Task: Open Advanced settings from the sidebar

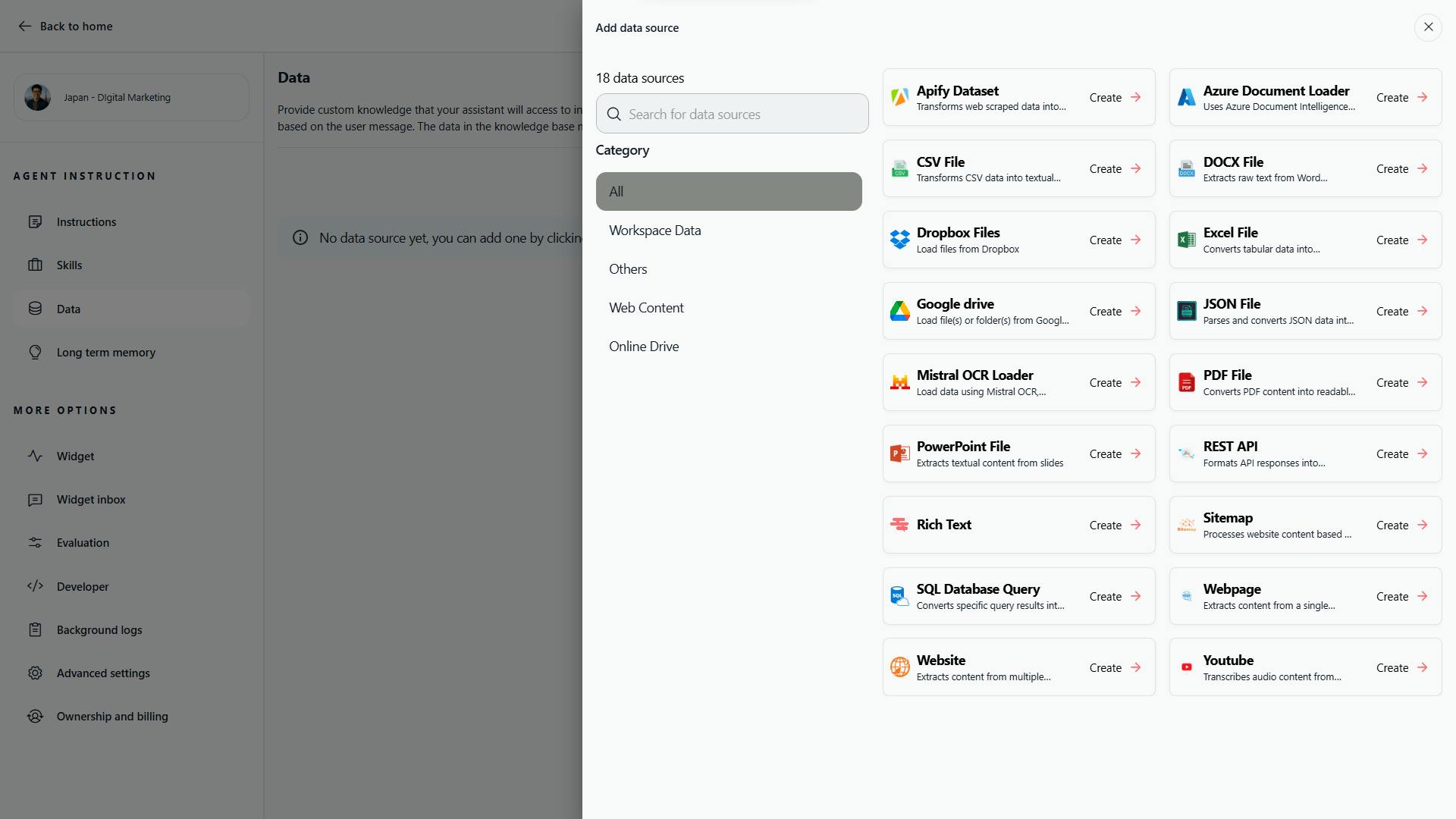Action: tap(103, 673)
